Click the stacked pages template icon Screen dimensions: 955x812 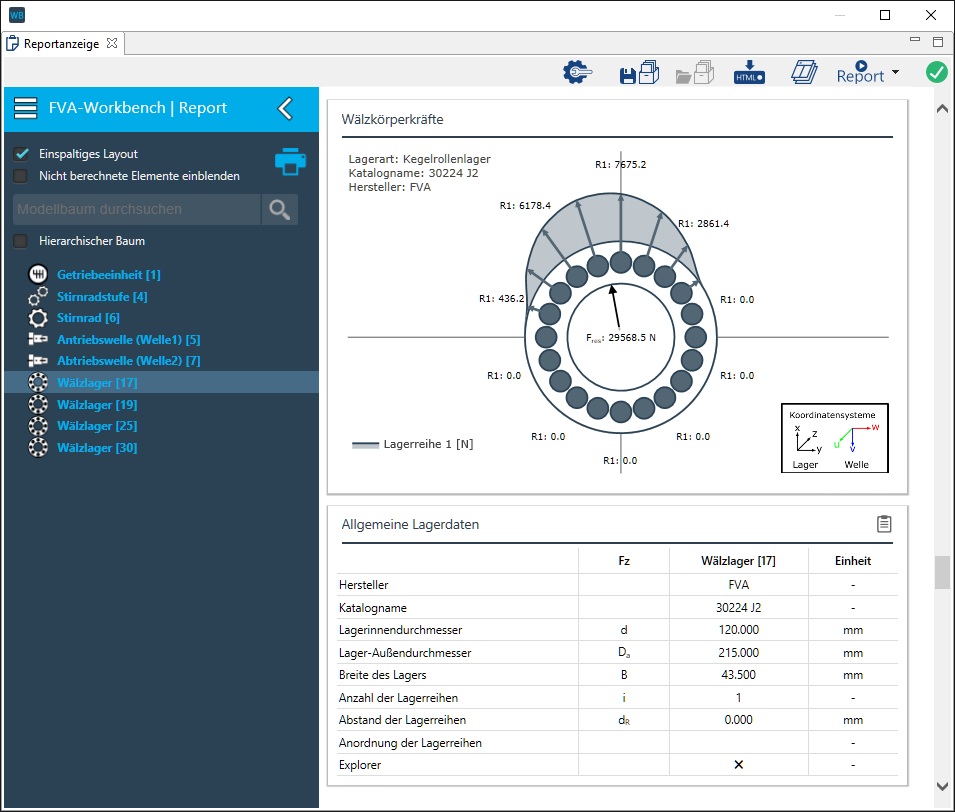[804, 73]
